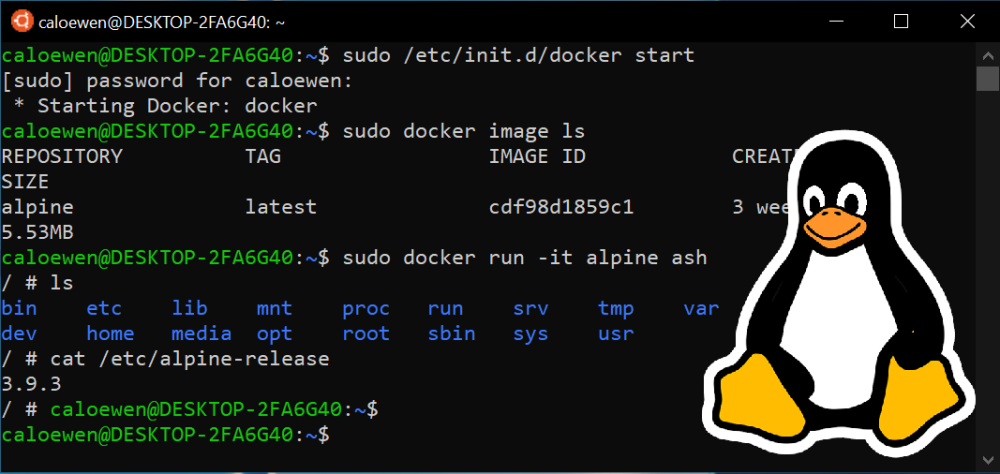Click the 'cat /etc/alpine-release' command text

(190, 359)
